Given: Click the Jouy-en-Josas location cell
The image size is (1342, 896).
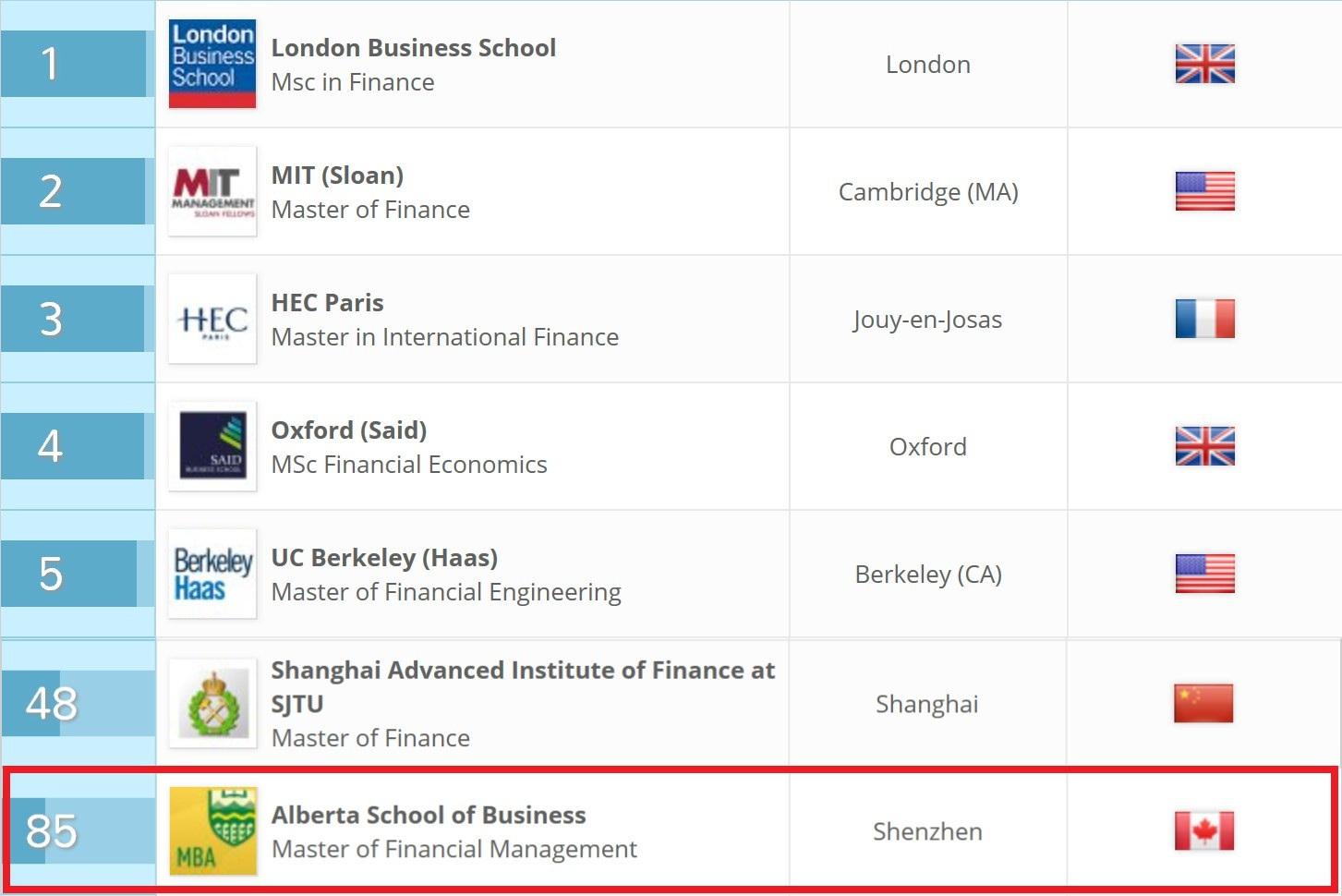Looking at the screenshot, I should pyautogui.click(x=927, y=320).
